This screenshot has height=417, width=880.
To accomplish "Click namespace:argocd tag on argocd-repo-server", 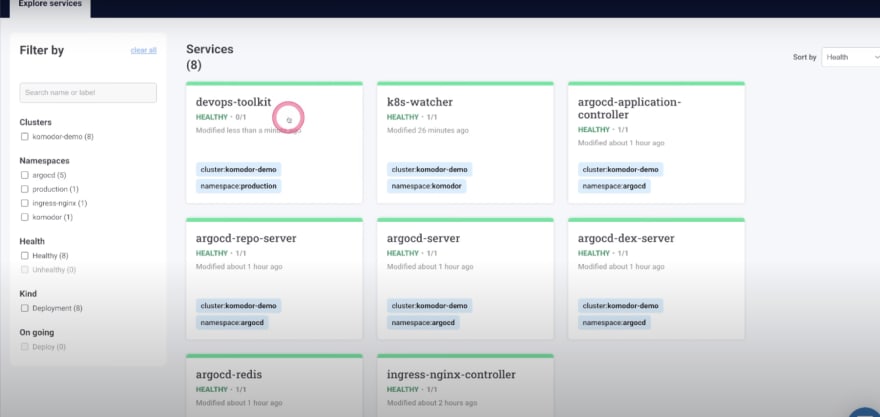I will pos(232,323).
